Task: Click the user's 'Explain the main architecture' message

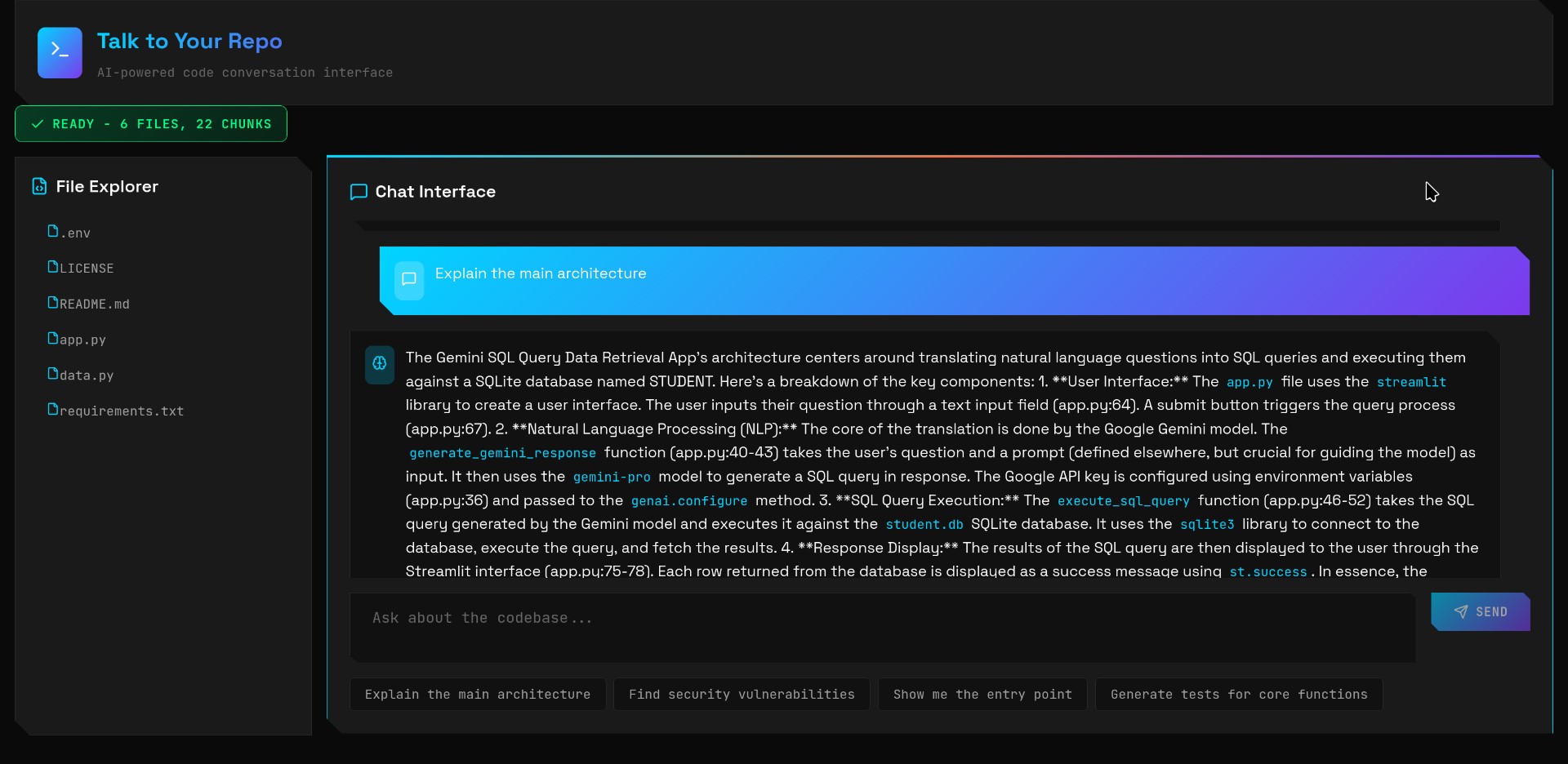Action: click(x=541, y=274)
